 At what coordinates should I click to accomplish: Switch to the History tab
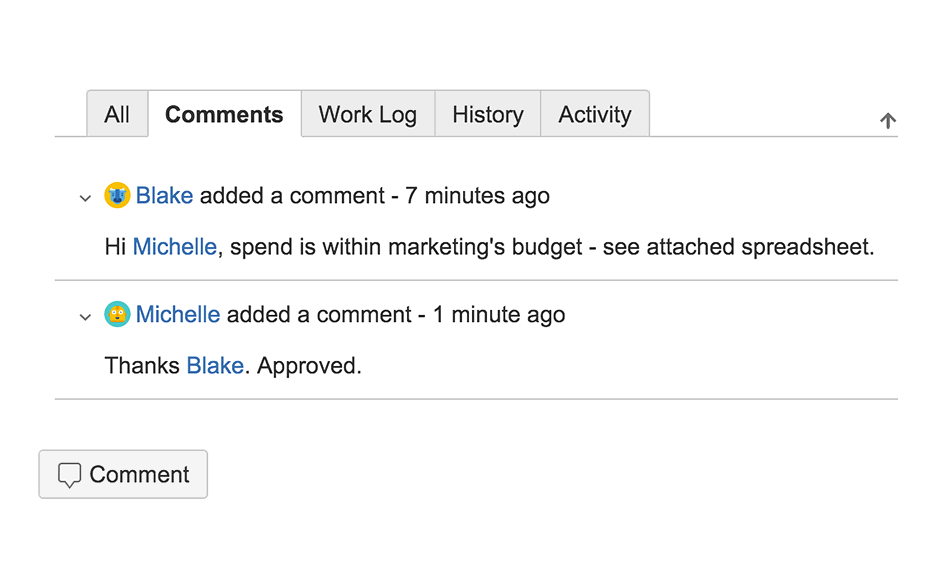[487, 115]
